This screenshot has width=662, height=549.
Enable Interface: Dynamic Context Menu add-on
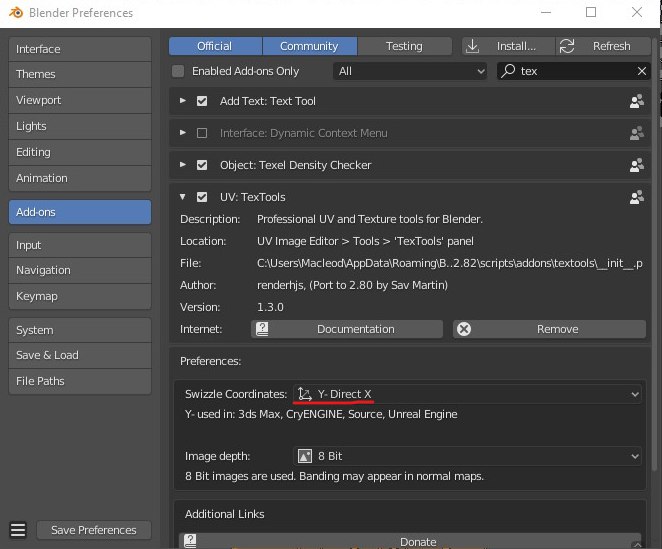(x=202, y=133)
